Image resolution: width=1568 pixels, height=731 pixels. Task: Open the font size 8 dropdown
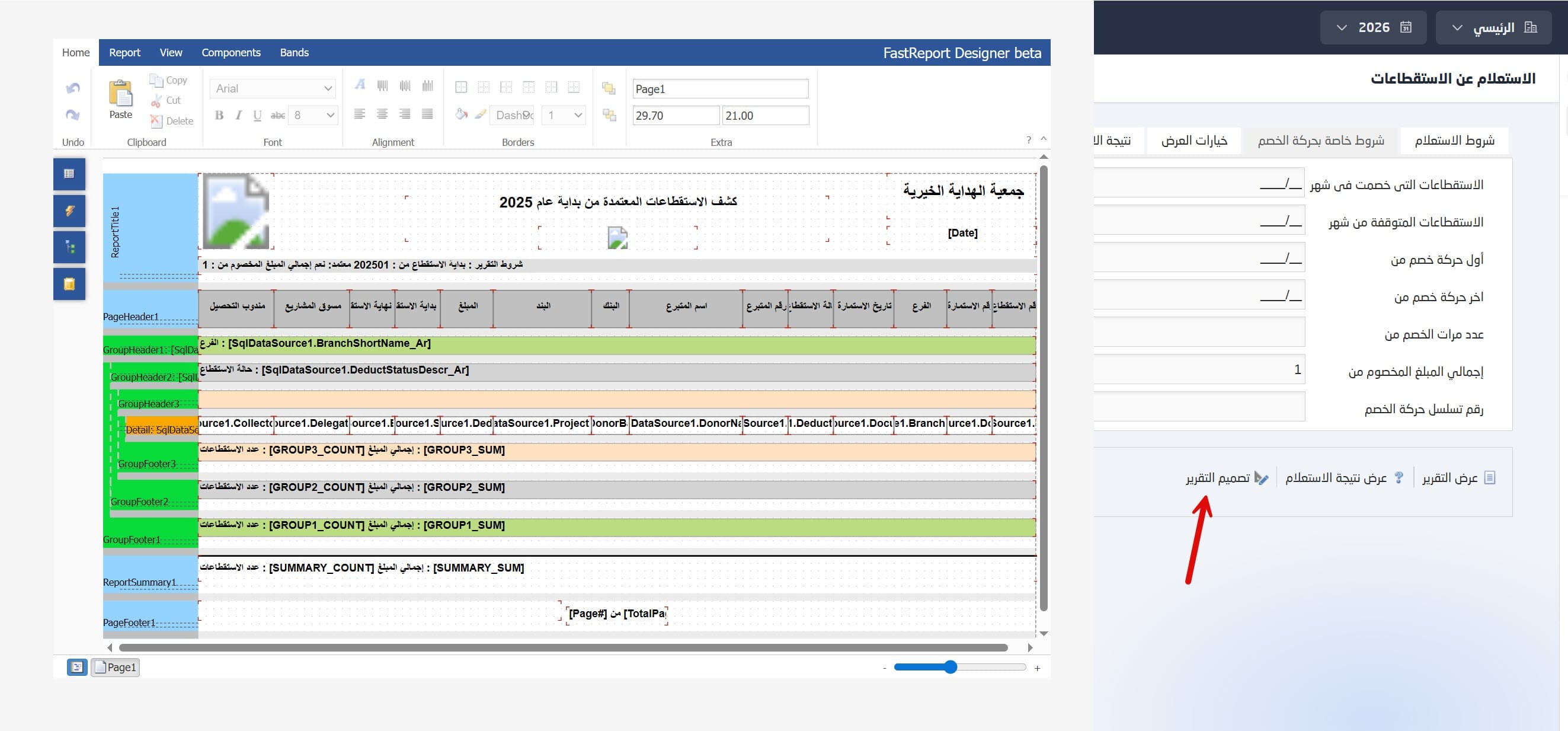(x=313, y=114)
